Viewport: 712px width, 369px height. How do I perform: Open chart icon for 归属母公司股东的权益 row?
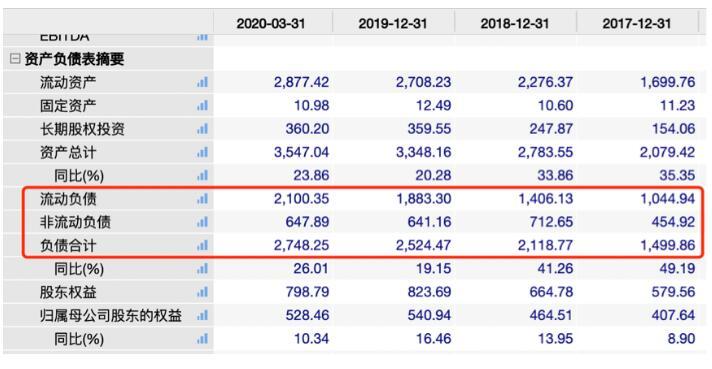coord(203,315)
